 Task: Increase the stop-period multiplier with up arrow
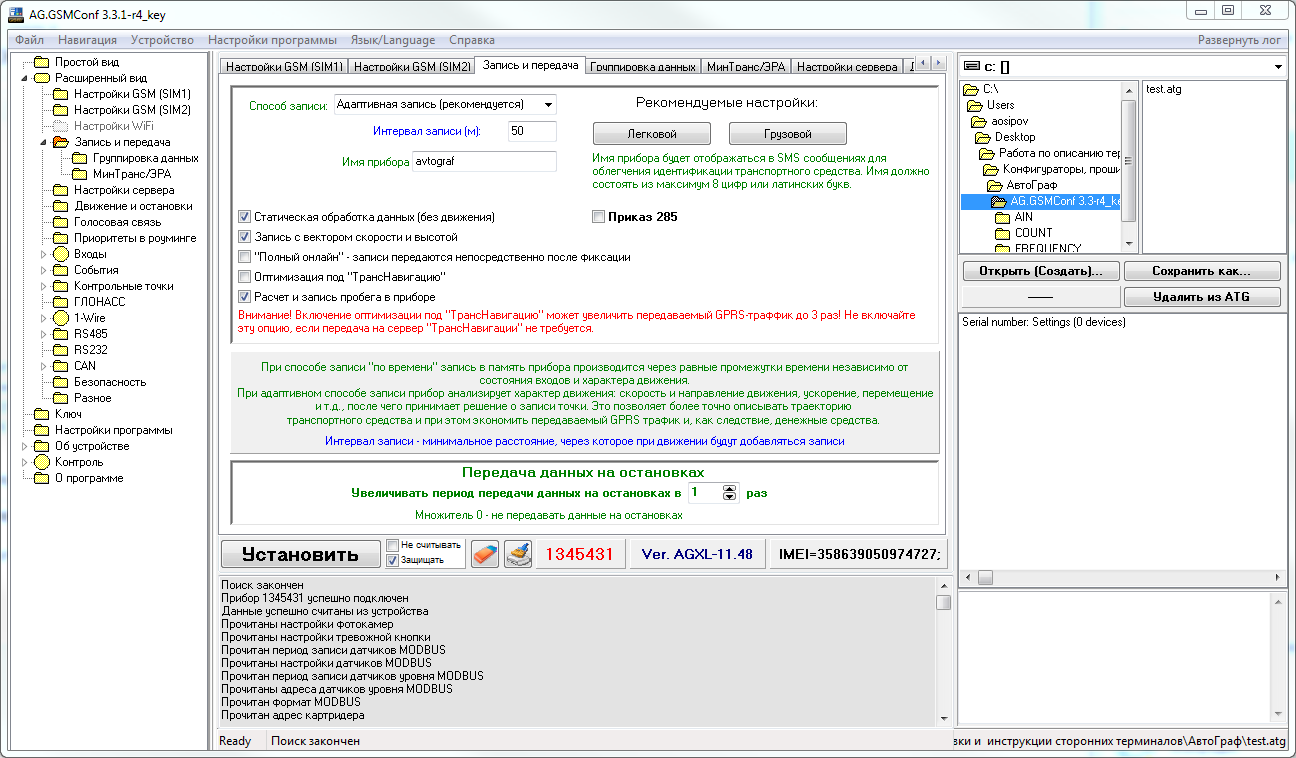(x=729, y=488)
